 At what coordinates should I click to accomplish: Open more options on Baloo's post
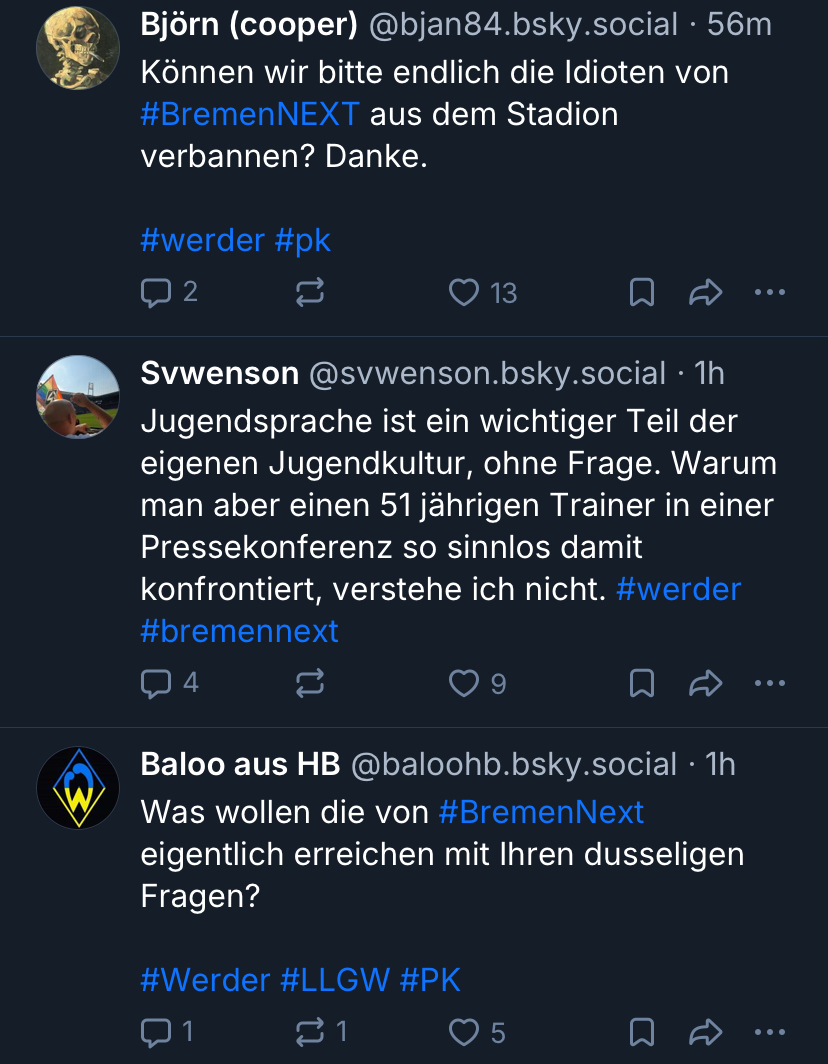[x=769, y=1031]
